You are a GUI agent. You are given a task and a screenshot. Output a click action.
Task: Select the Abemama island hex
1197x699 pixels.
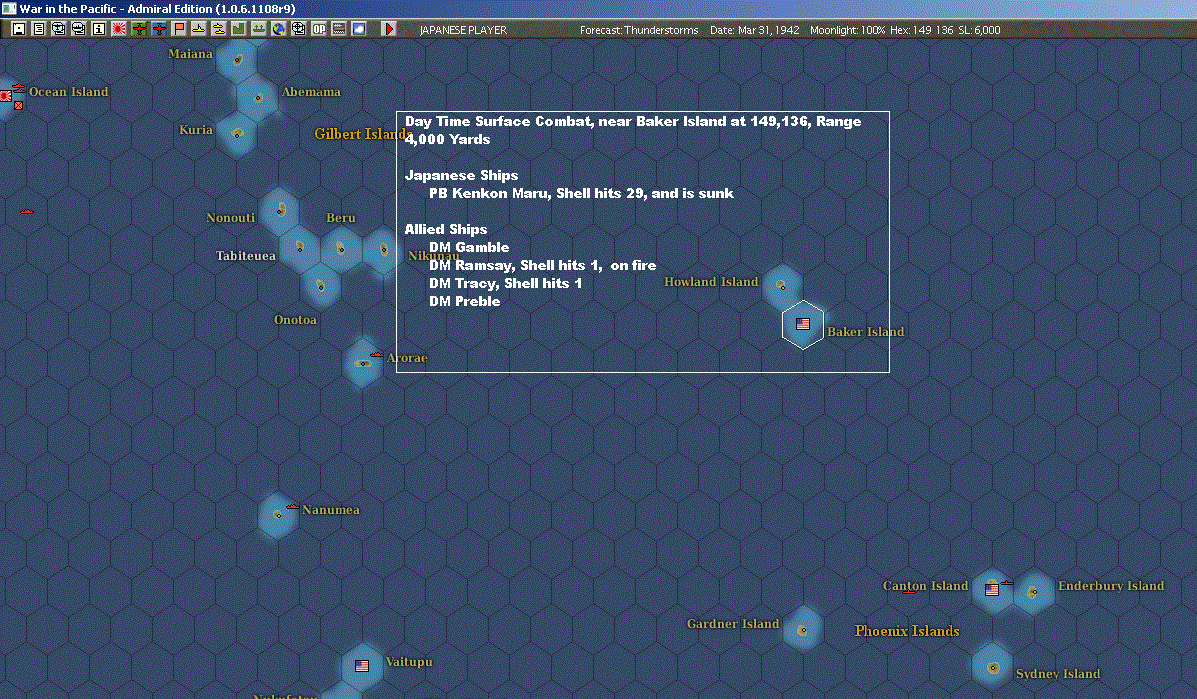[258, 98]
